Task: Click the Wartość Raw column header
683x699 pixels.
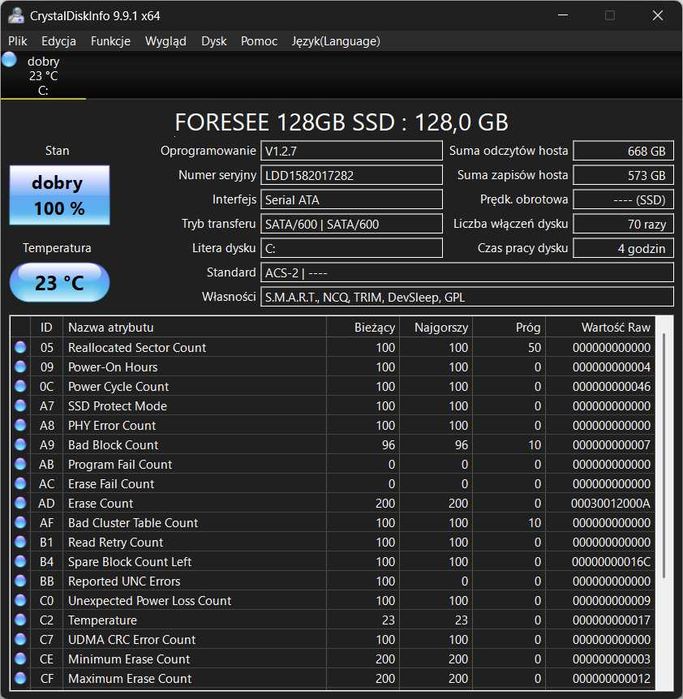Action: [x=601, y=328]
